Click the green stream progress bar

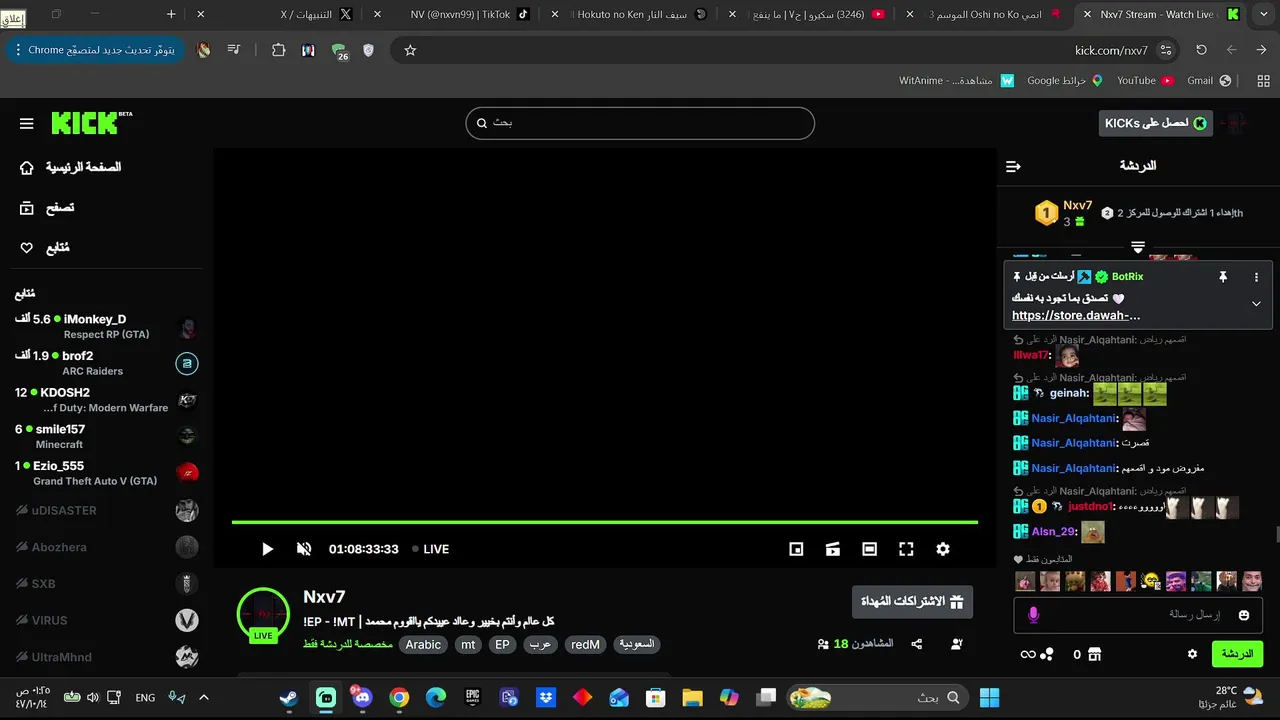click(x=605, y=522)
